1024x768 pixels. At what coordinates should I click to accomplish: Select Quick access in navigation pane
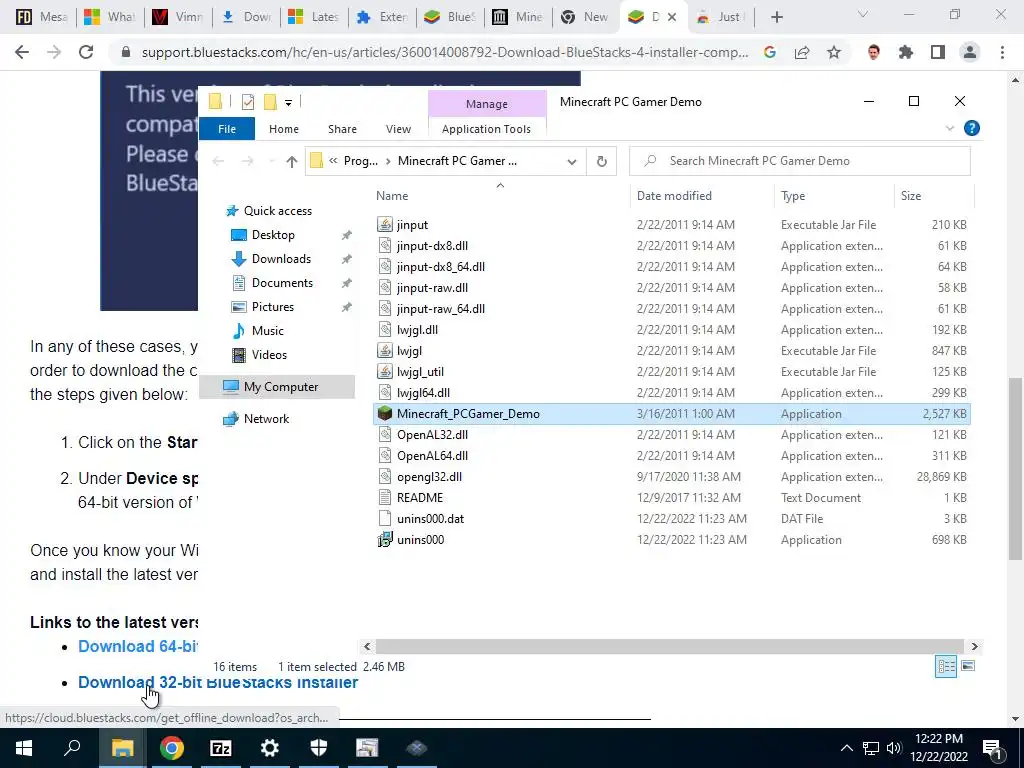tap(278, 211)
